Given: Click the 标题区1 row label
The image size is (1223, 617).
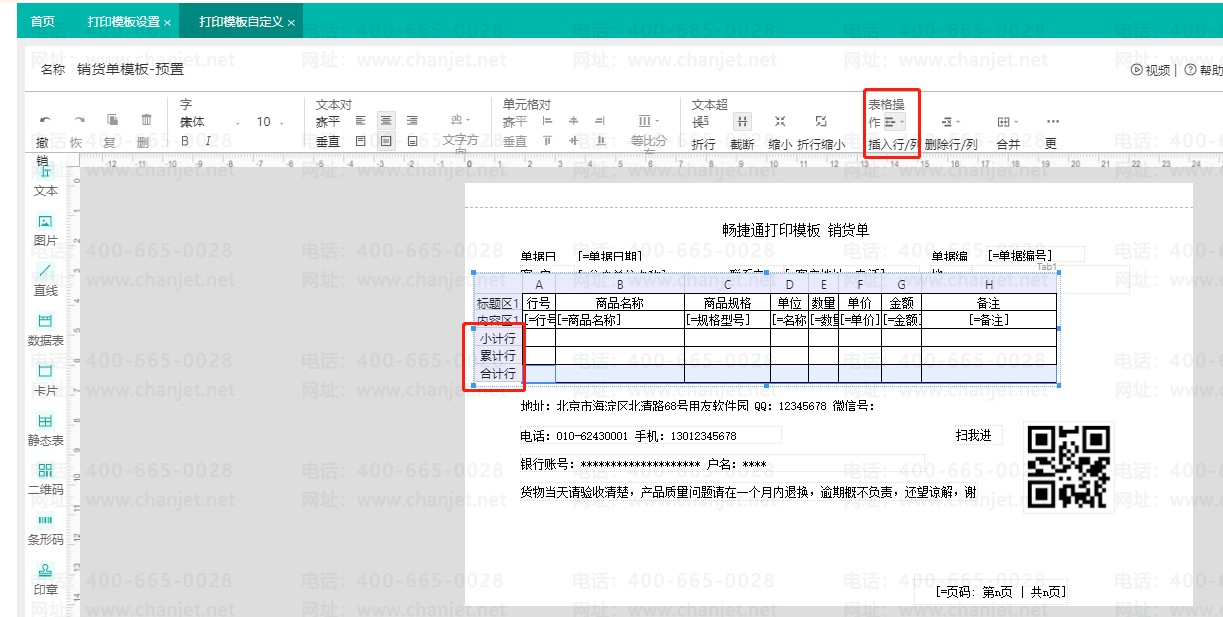Looking at the screenshot, I should coord(498,302).
